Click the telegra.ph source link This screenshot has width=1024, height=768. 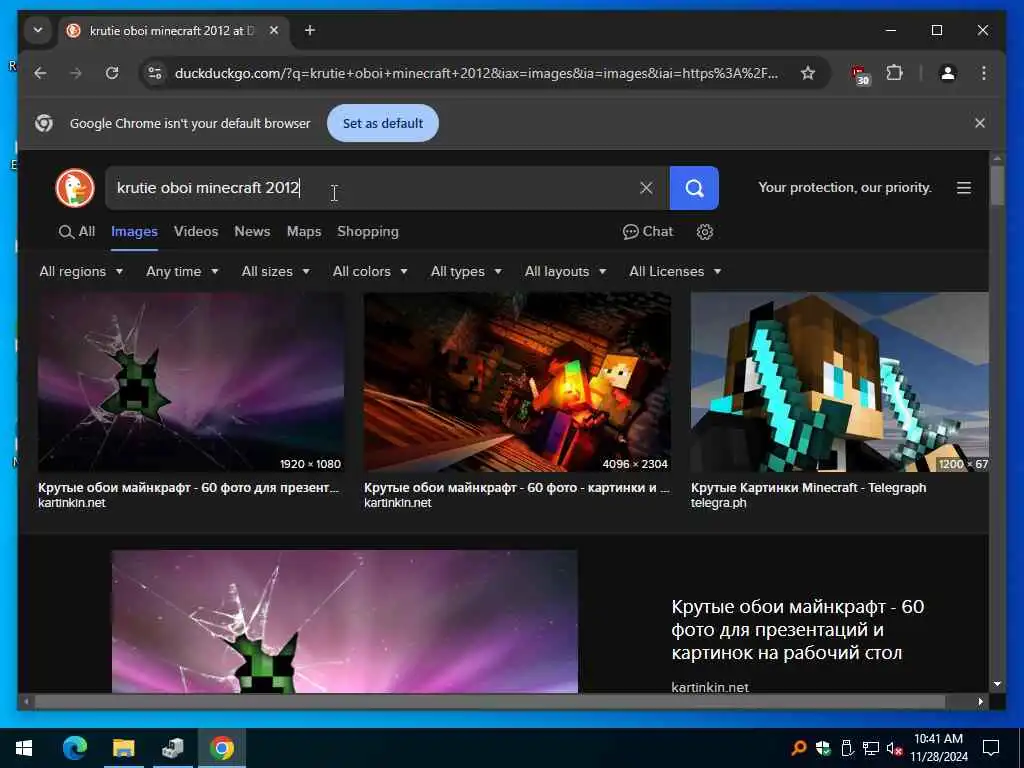point(718,503)
